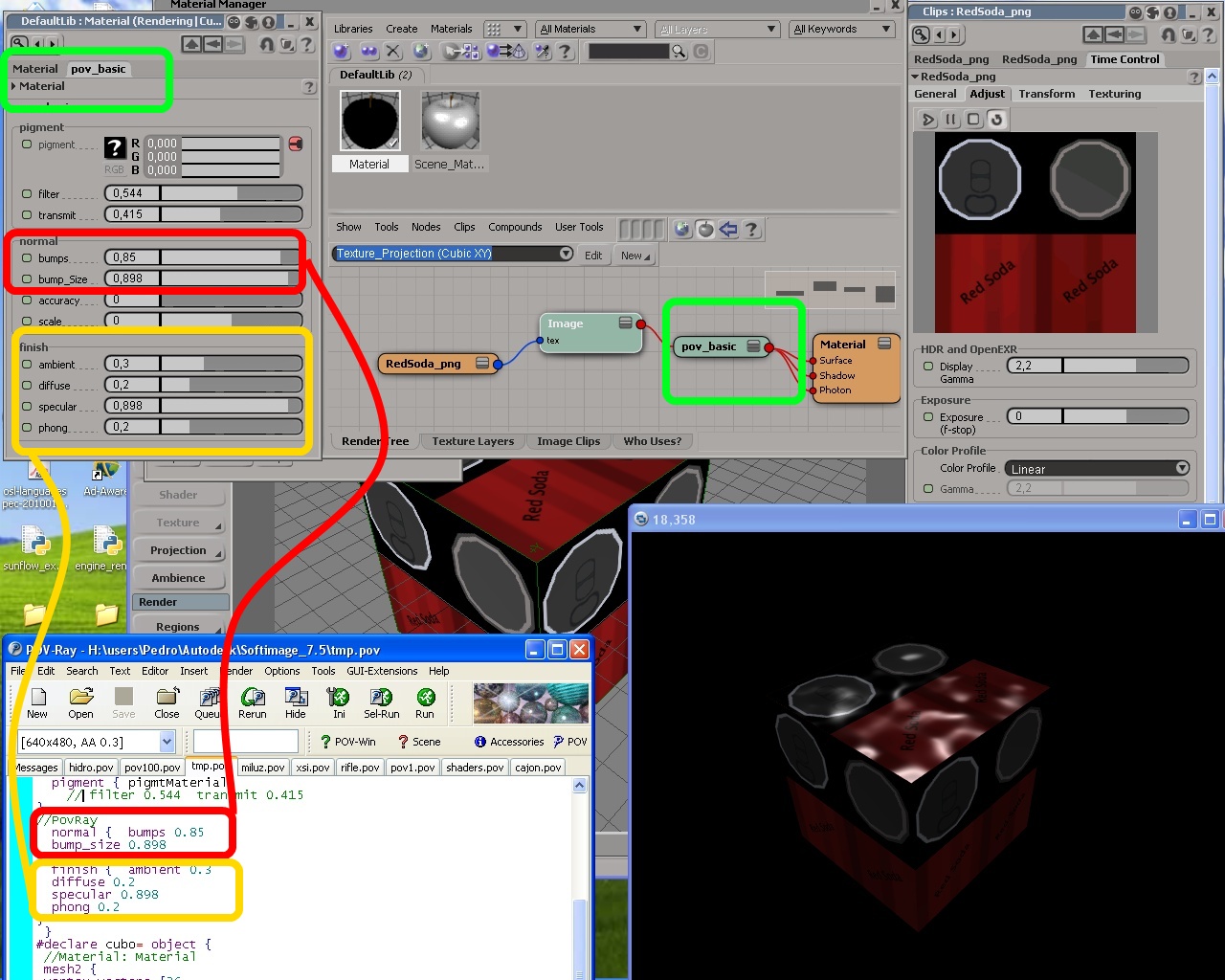Click the Material Manager search field
This screenshot has width=1225, height=980.
tap(629, 52)
